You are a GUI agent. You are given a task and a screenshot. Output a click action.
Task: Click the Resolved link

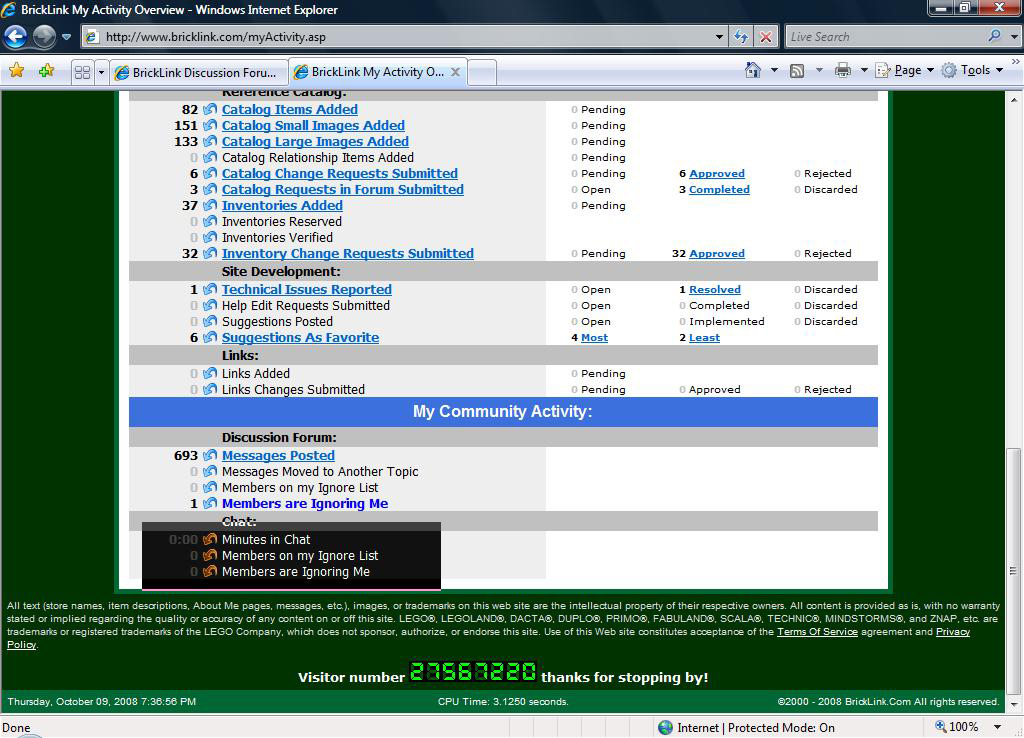pyautogui.click(x=714, y=289)
